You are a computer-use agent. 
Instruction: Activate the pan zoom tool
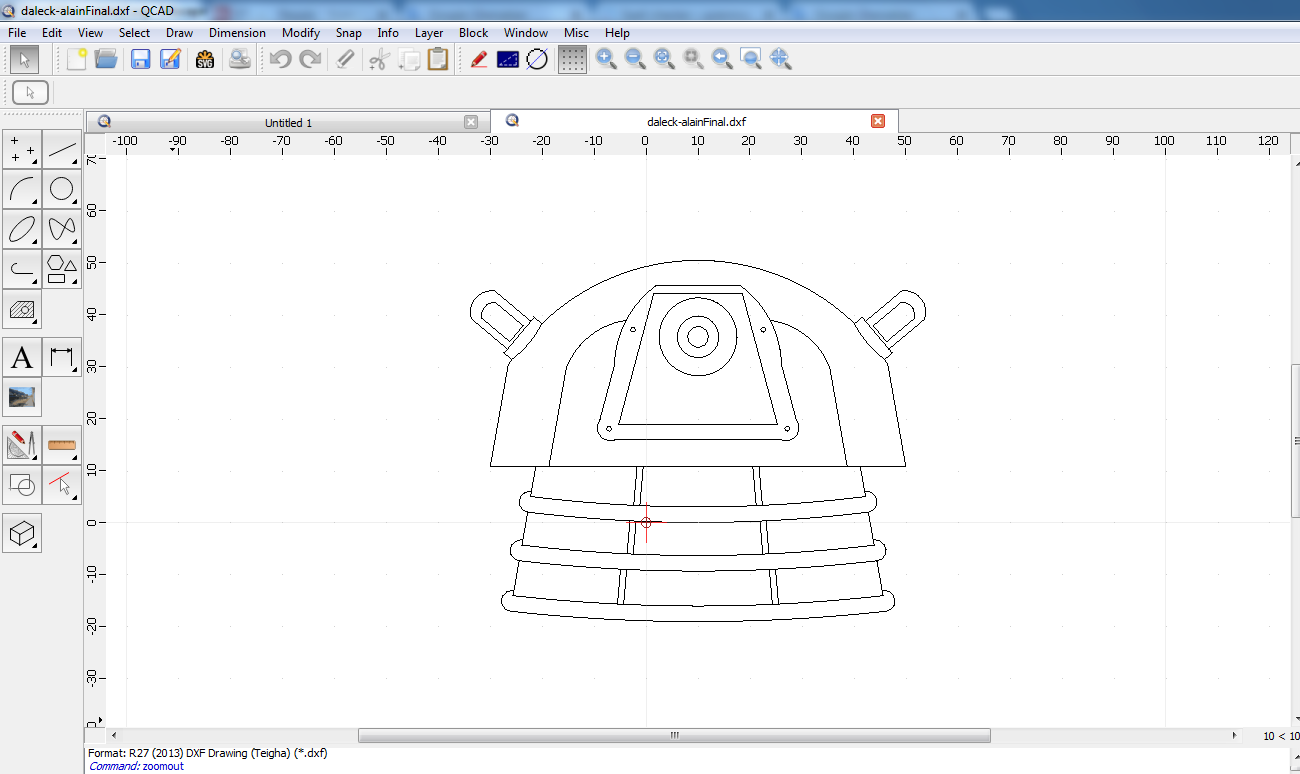pyautogui.click(x=781, y=59)
